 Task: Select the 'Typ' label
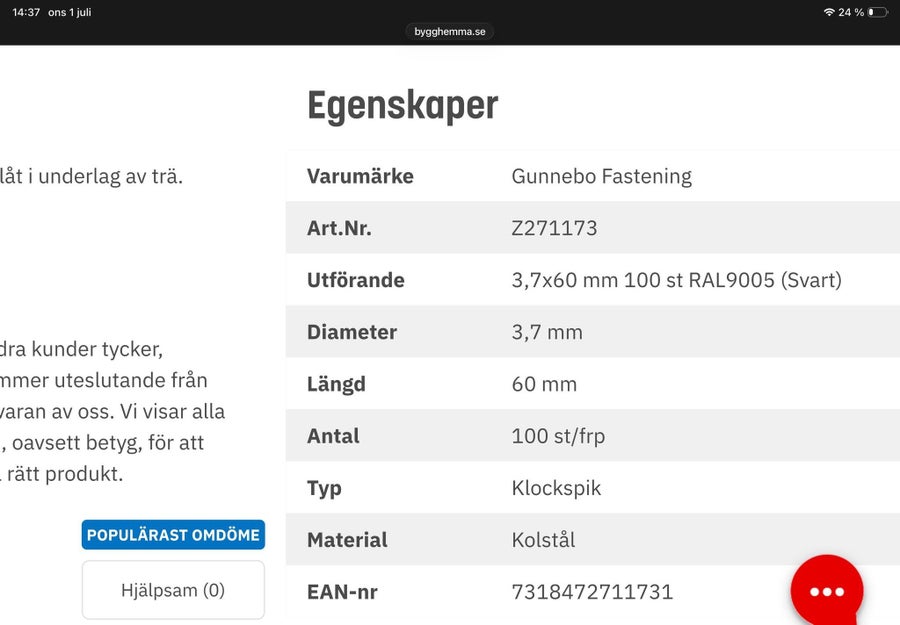[x=324, y=489]
